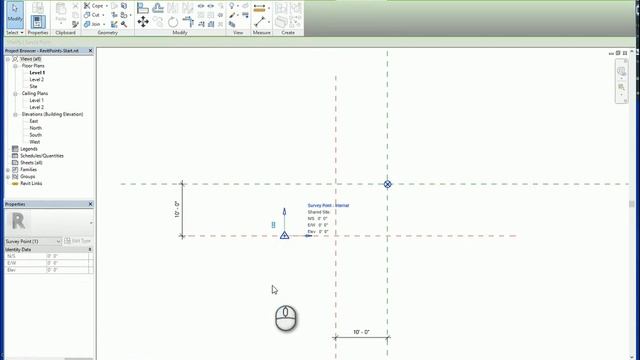Click the horizontal 10' - 0" dimension text
This screenshot has width=640, height=360.
(x=361, y=332)
